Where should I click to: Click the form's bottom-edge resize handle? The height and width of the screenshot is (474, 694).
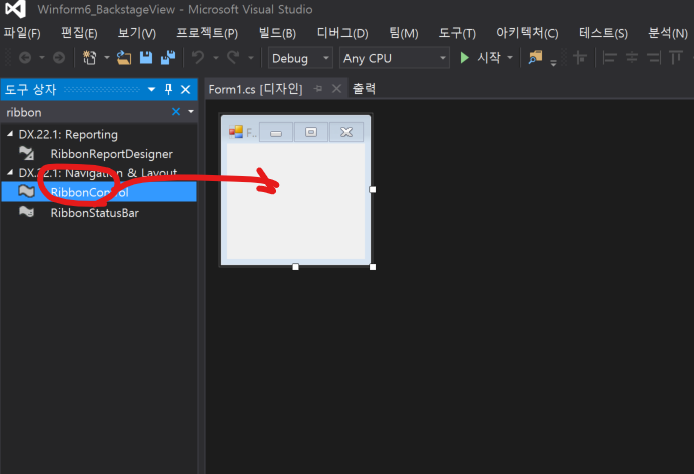[295, 267]
